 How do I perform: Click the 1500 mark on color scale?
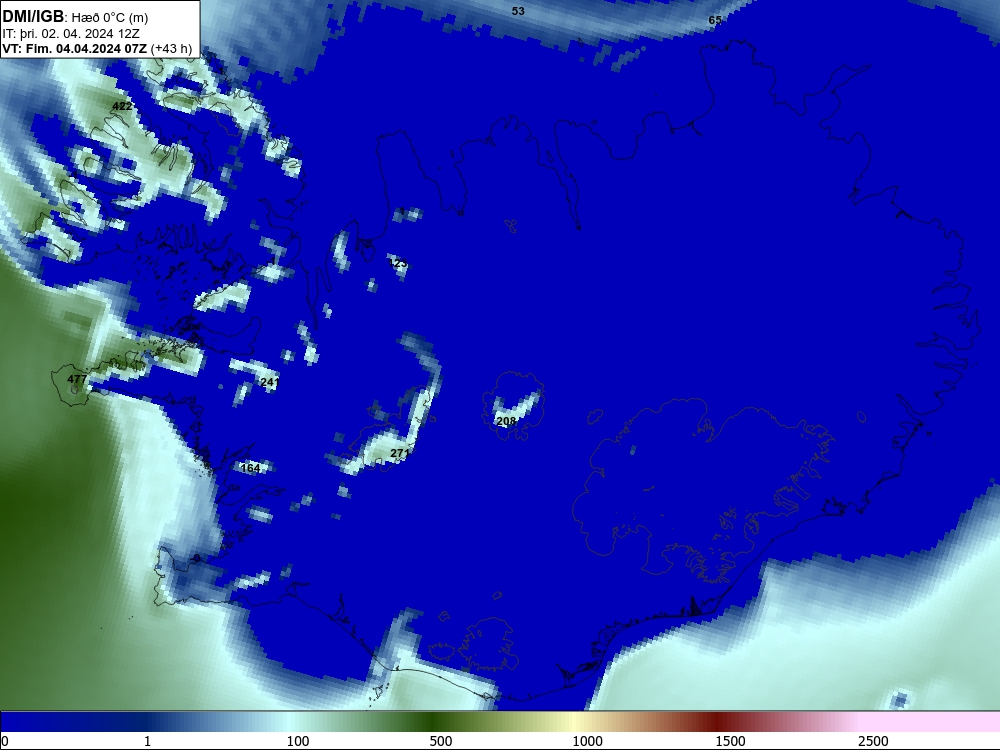pyautogui.click(x=730, y=741)
